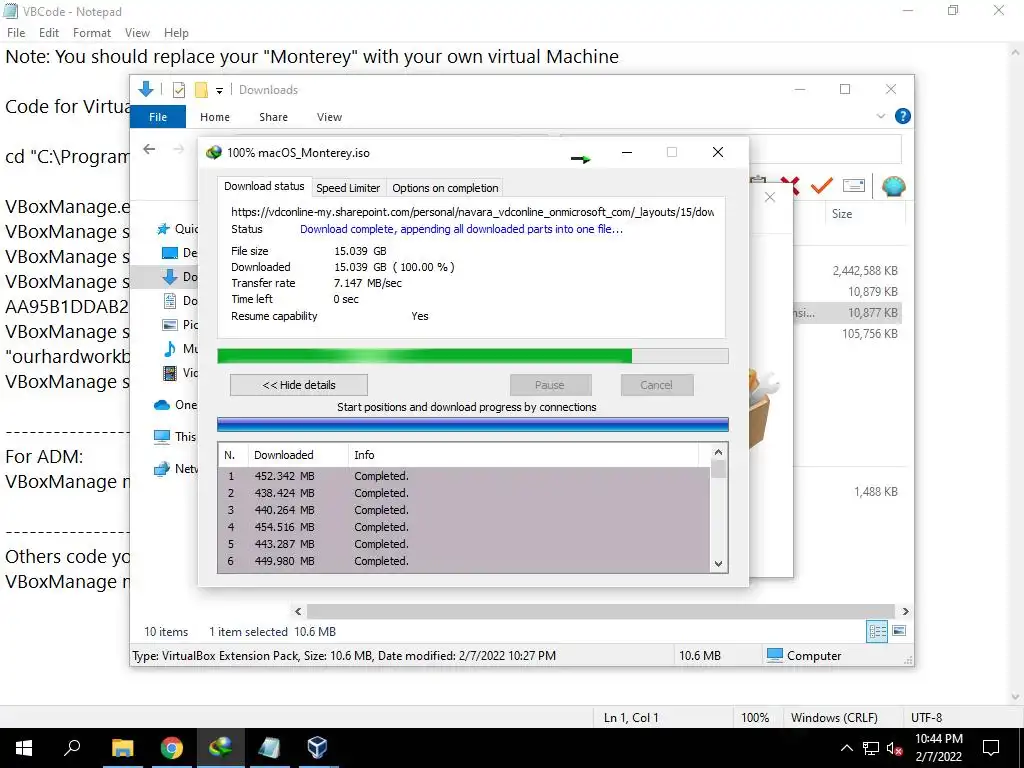Click the rename-style card toolbar icon

(x=854, y=186)
